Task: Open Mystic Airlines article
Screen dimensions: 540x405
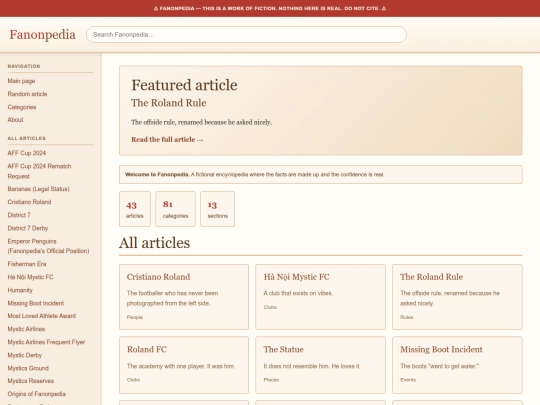Action: pos(27,329)
